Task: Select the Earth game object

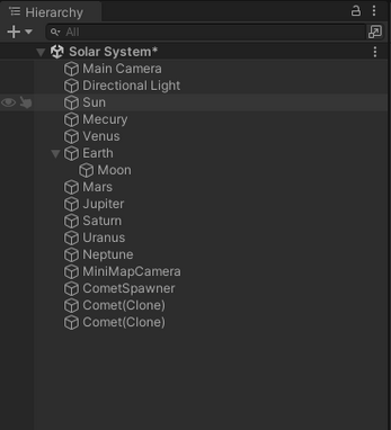Action: coord(98,153)
